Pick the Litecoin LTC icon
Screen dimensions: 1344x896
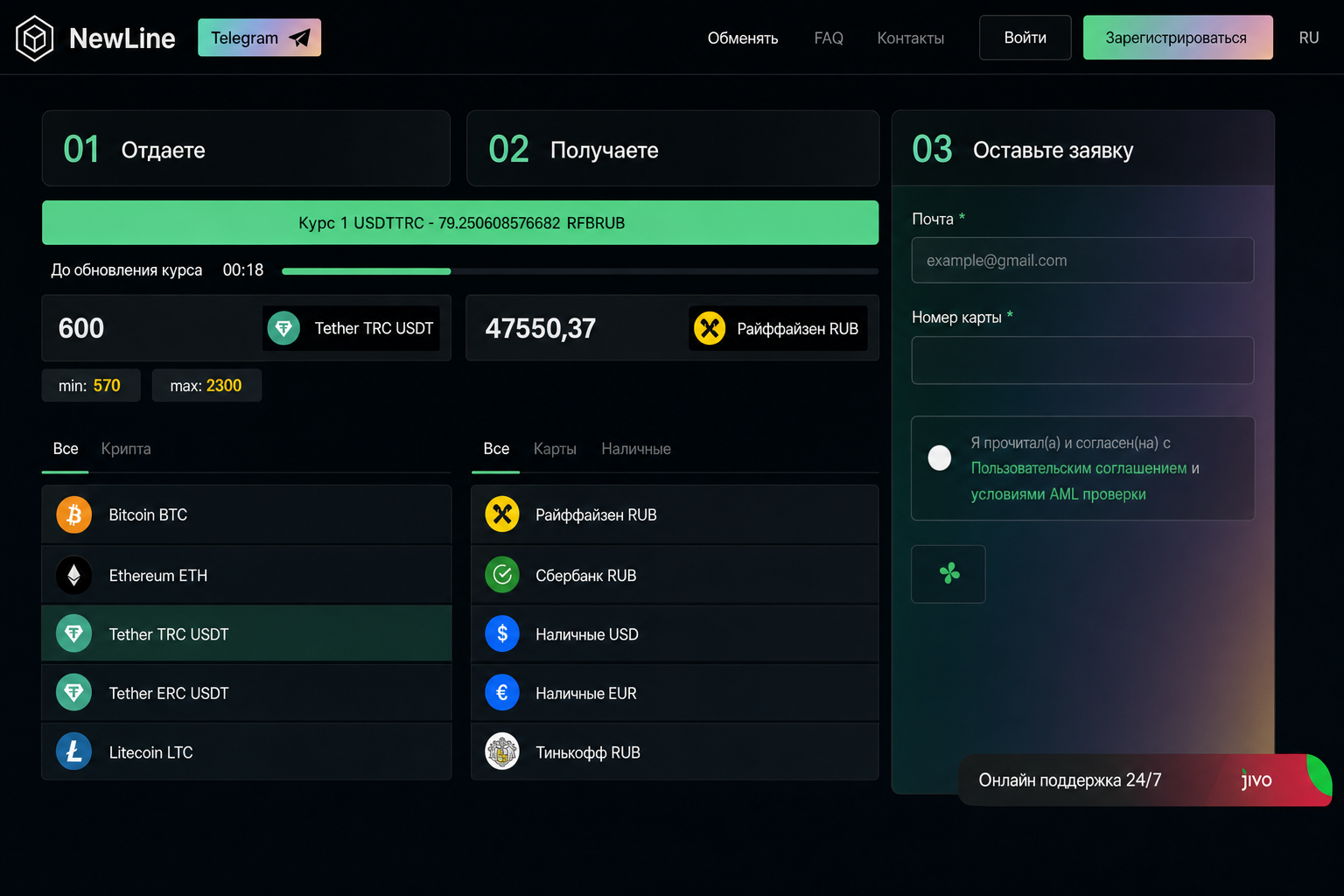[74, 752]
